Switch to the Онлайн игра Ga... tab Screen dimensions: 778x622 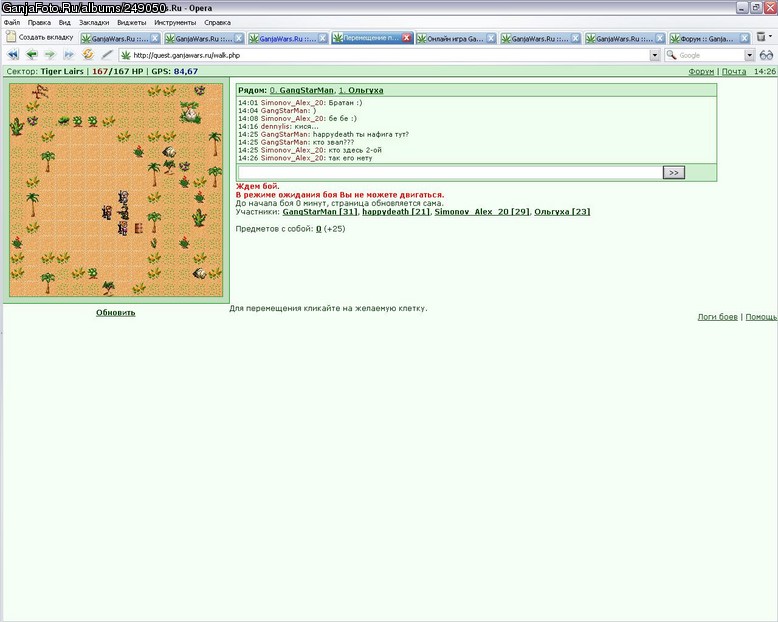(x=451, y=39)
